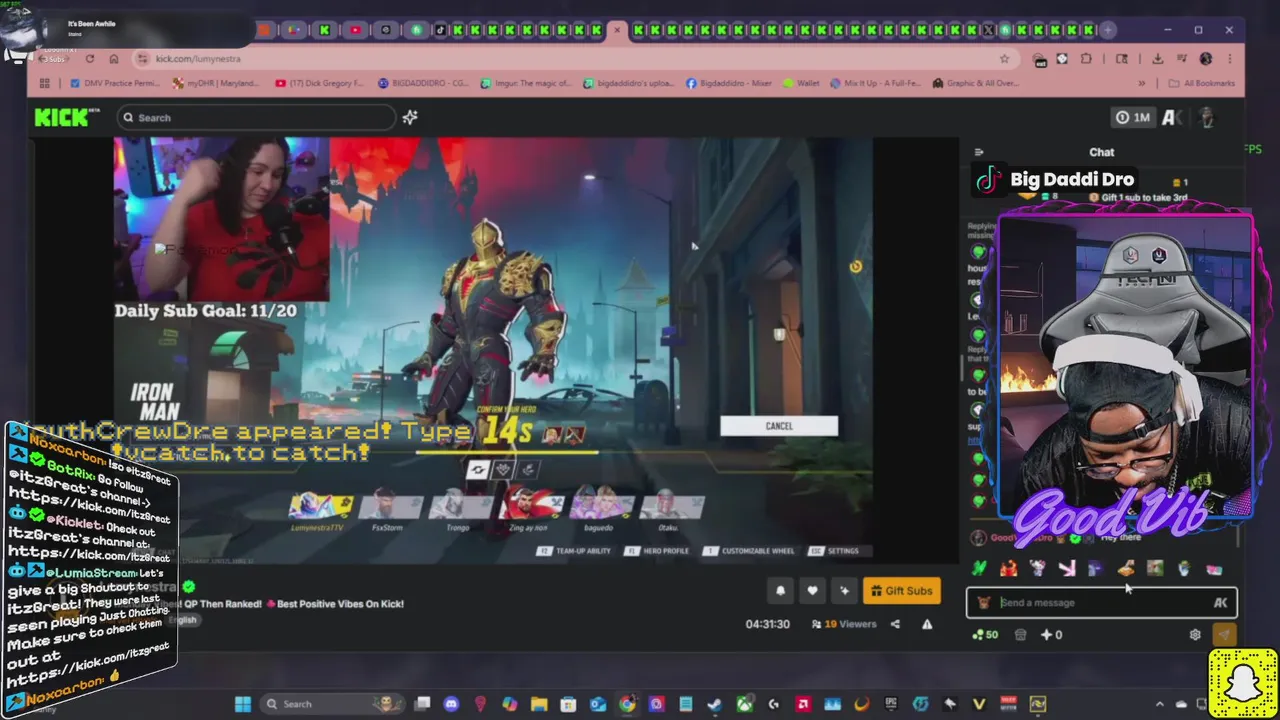Select the pink arrow quick emote
This screenshot has width=1280, height=720.
1066,568
